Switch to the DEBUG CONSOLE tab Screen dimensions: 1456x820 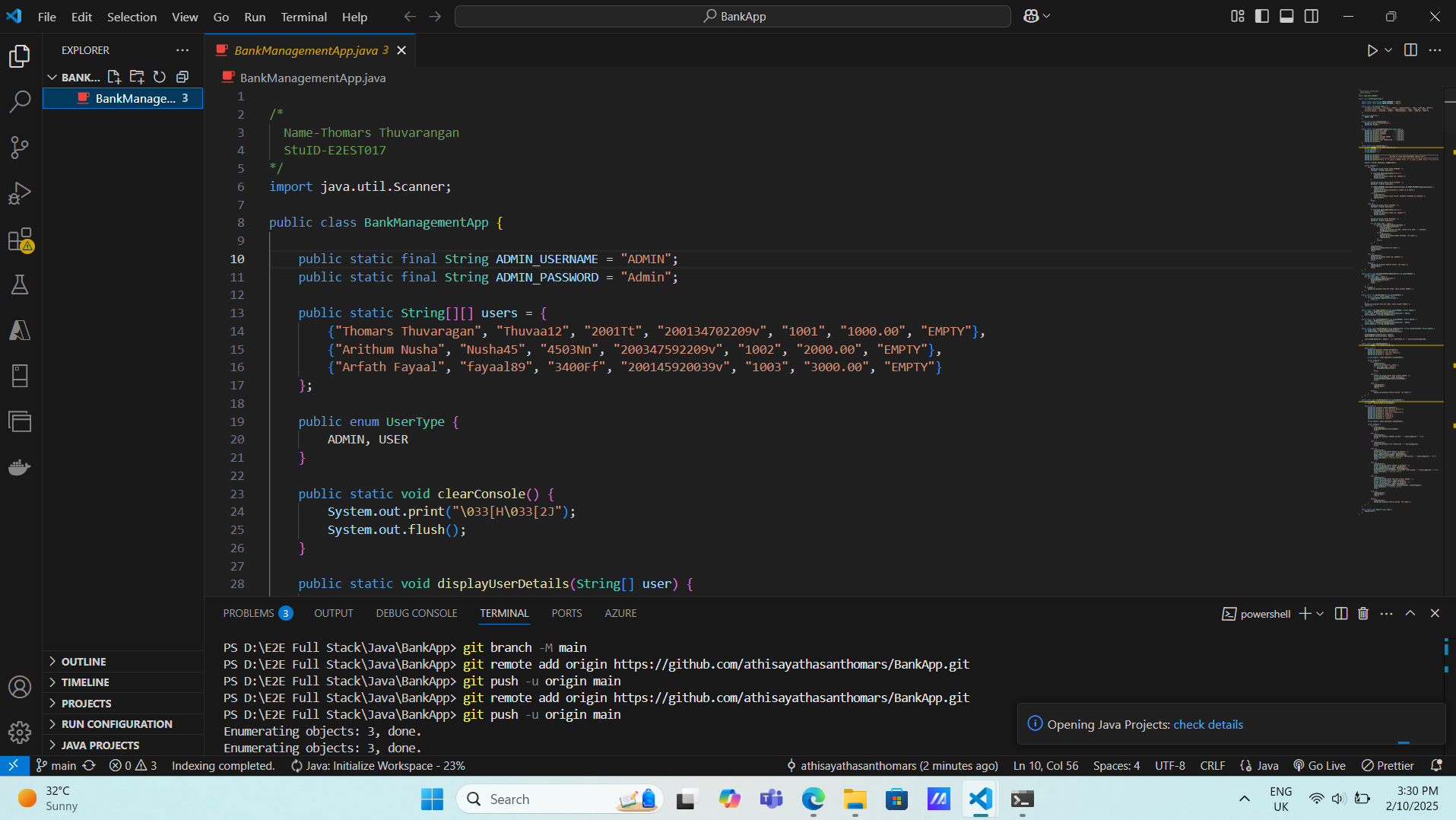coord(417,613)
